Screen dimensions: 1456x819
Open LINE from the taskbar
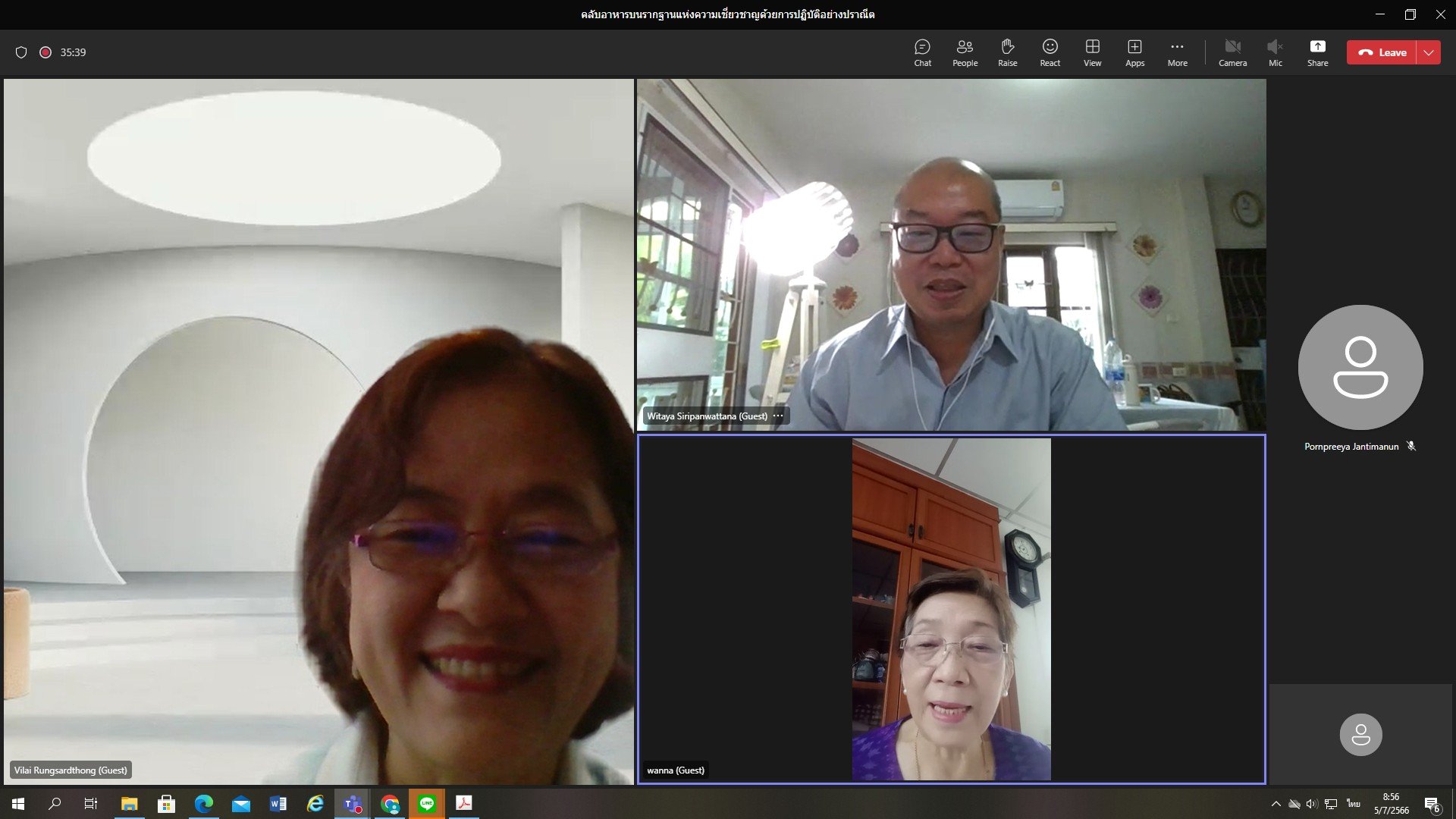point(427,803)
